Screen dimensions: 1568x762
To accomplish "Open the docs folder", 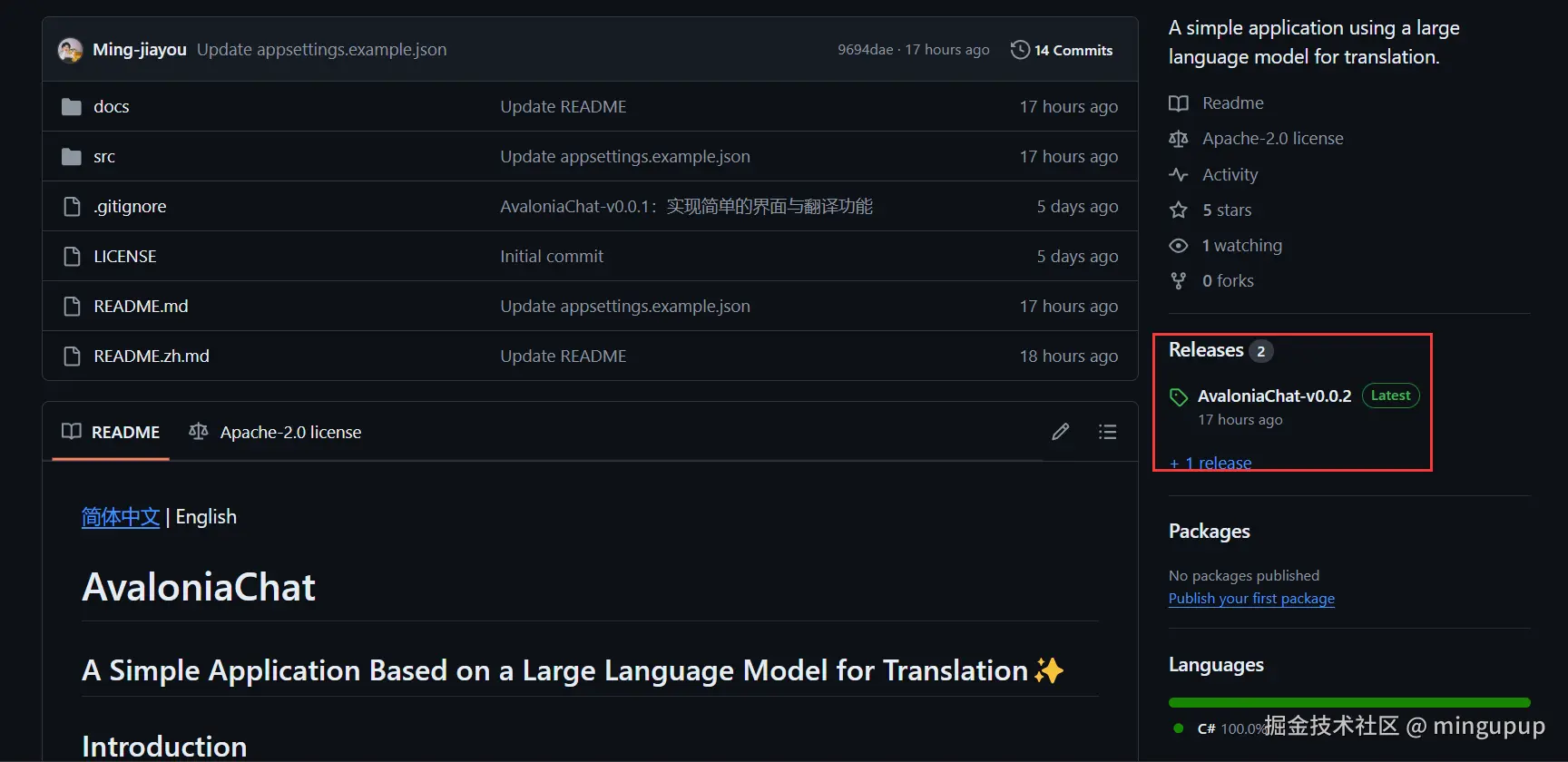I will pos(112,107).
